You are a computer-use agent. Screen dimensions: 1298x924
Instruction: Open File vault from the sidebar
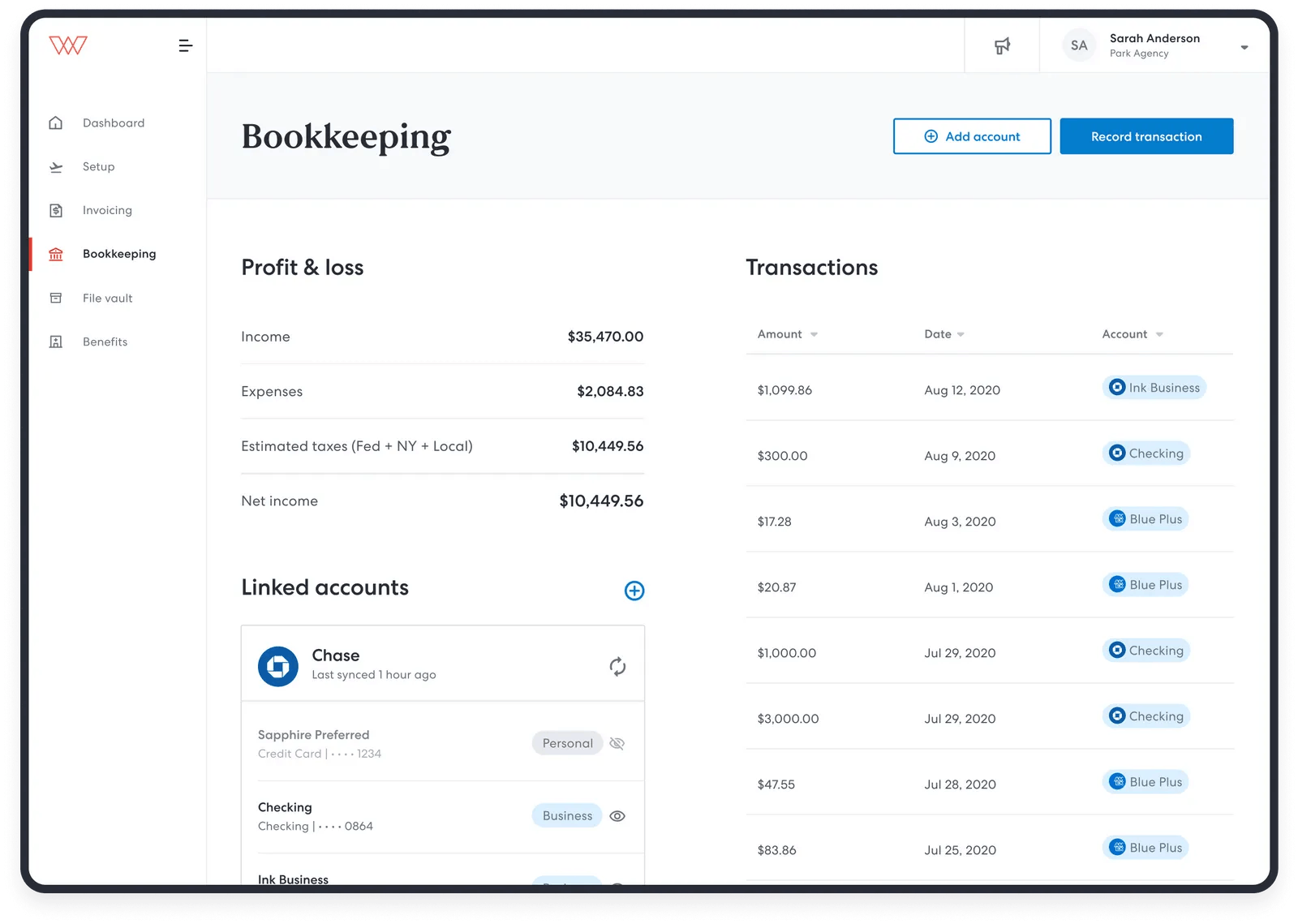(107, 298)
